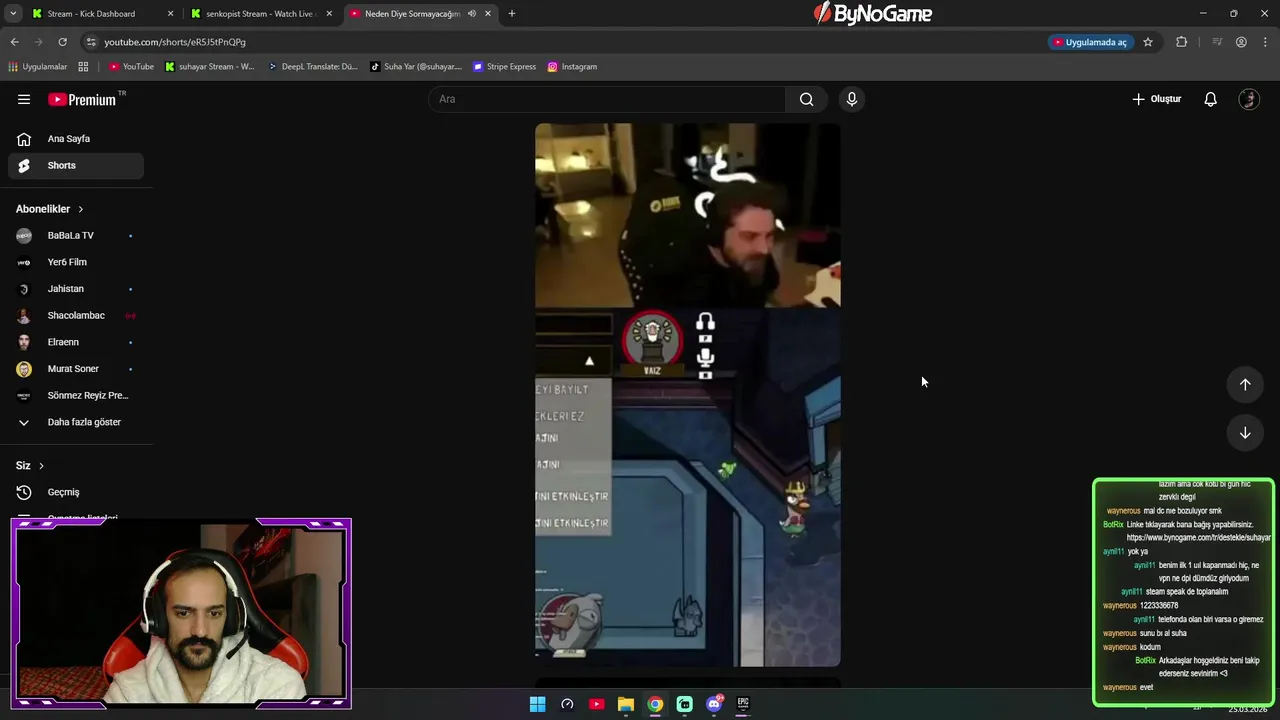Open the YouTube guide hamburger menu
Screen dimensions: 1280x720
click(24, 99)
